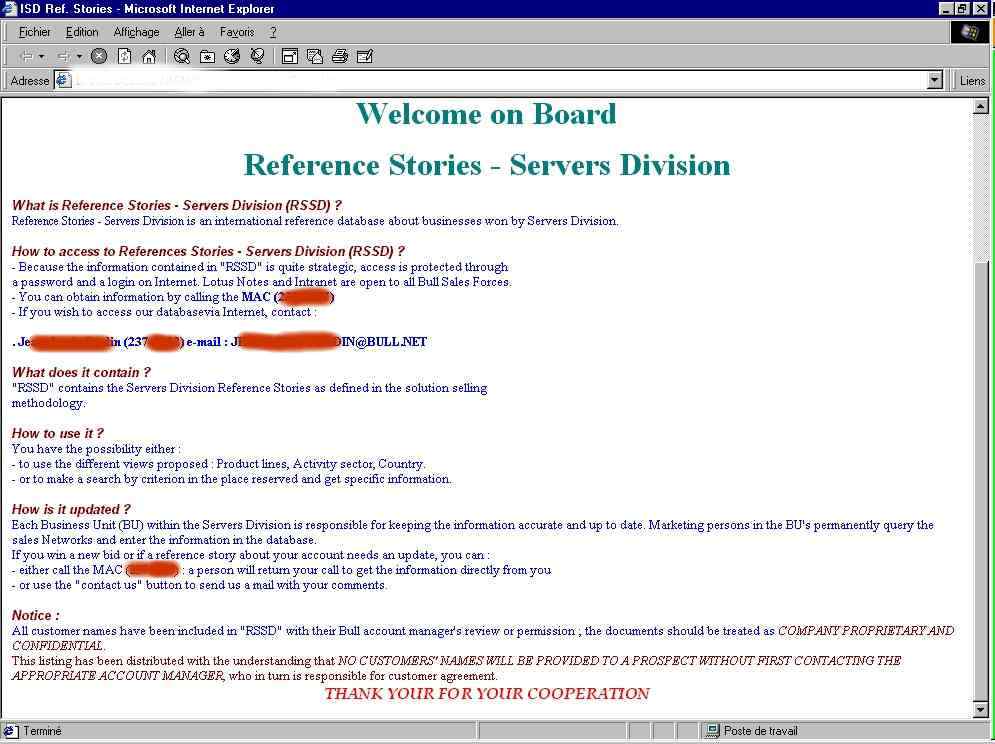Open the Mail toolbar button

[315, 56]
